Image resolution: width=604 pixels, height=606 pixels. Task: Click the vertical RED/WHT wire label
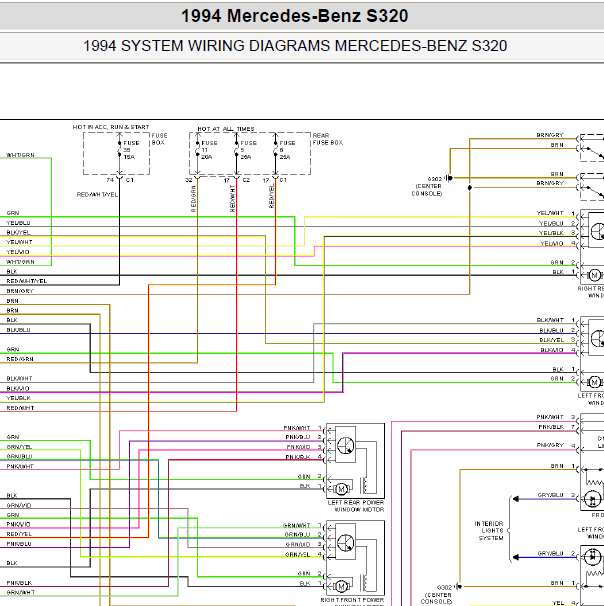(232, 199)
